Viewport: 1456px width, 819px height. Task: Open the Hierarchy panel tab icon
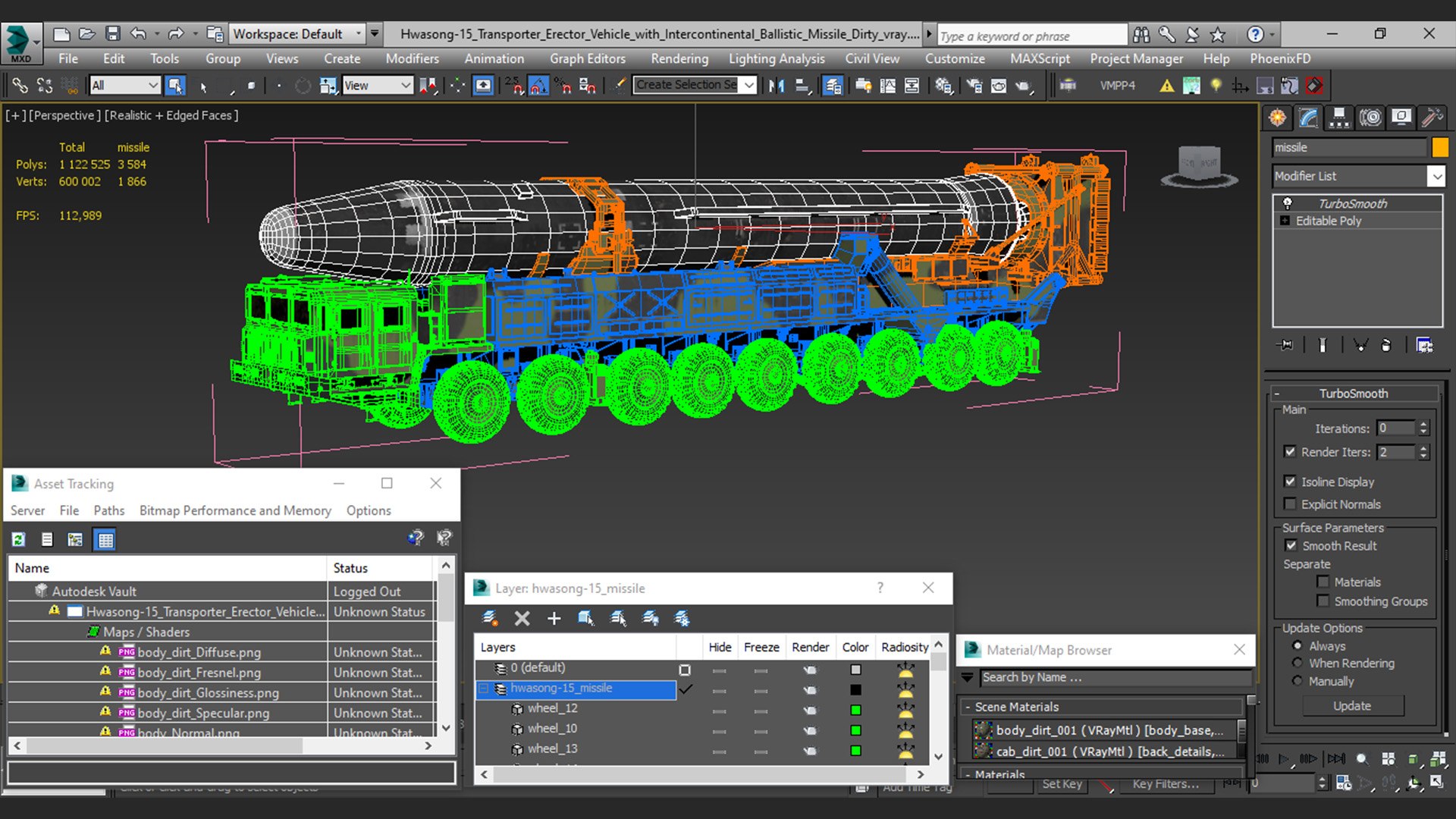pos(1339,118)
